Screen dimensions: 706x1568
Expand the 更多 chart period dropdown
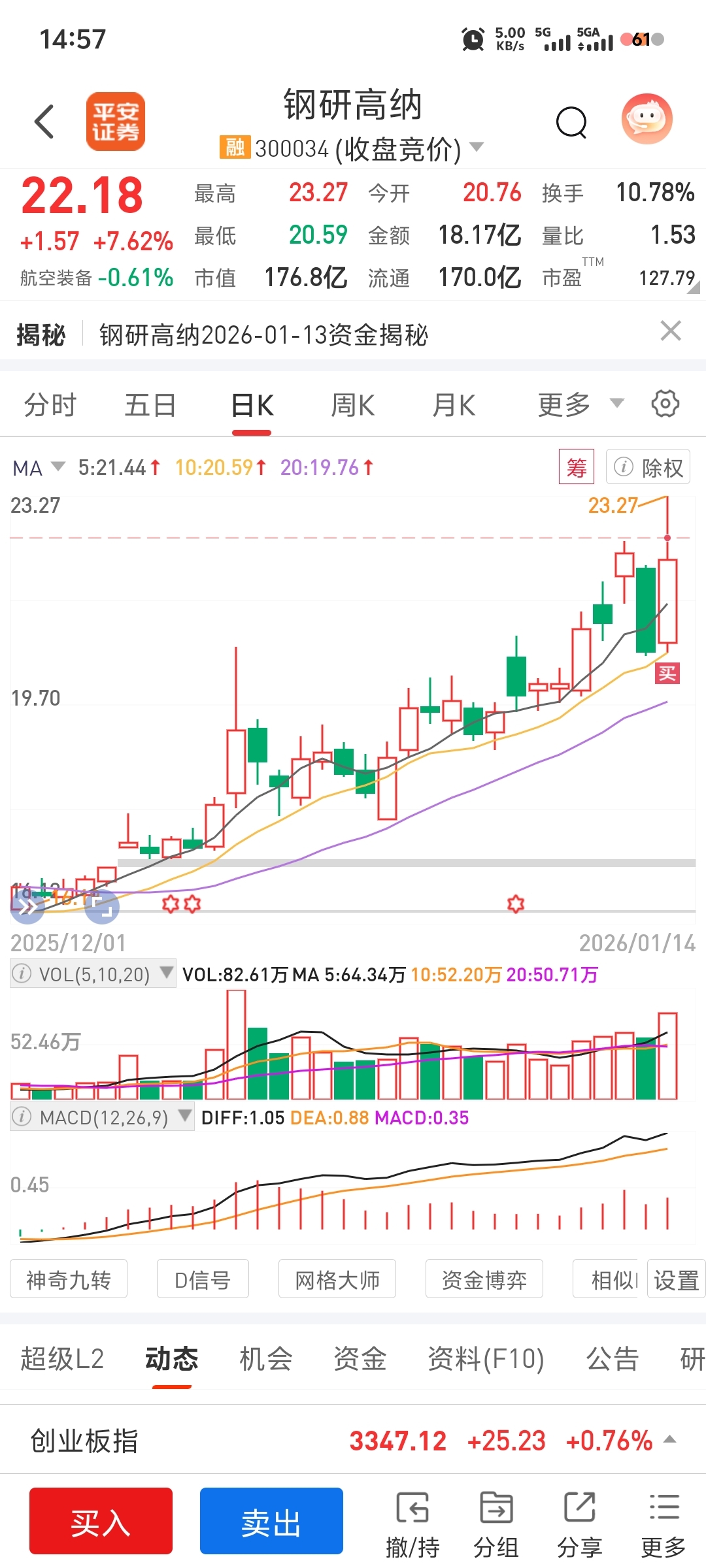click(x=580, y=404)
